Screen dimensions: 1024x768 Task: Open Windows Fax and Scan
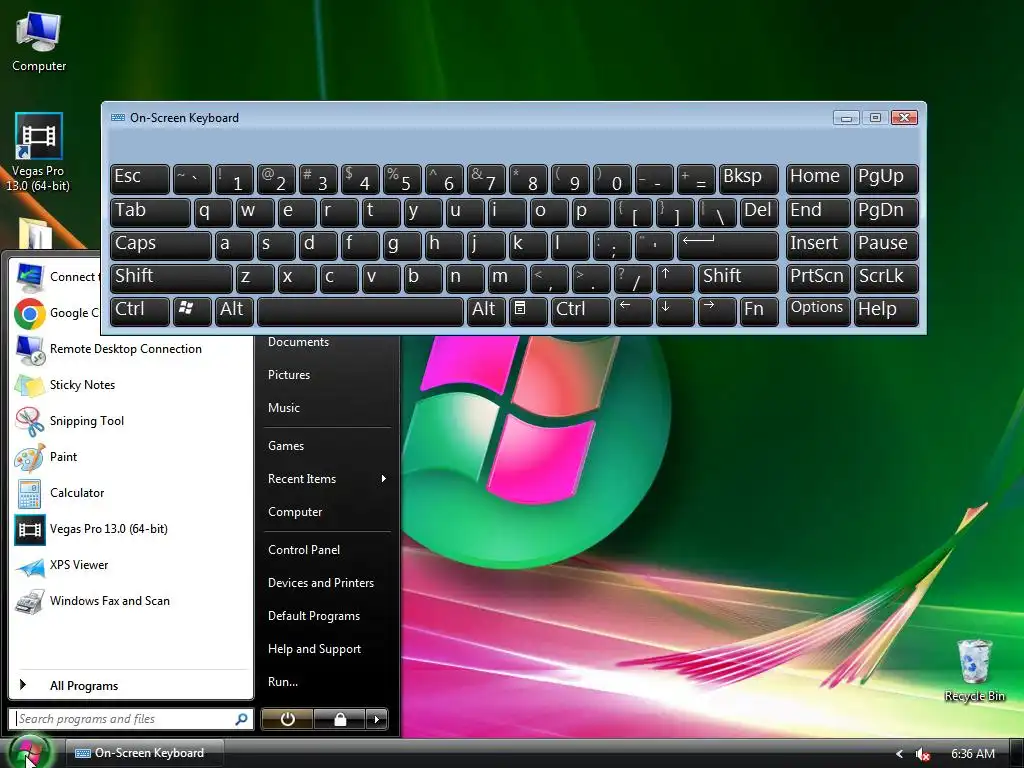tap(129, 601)
